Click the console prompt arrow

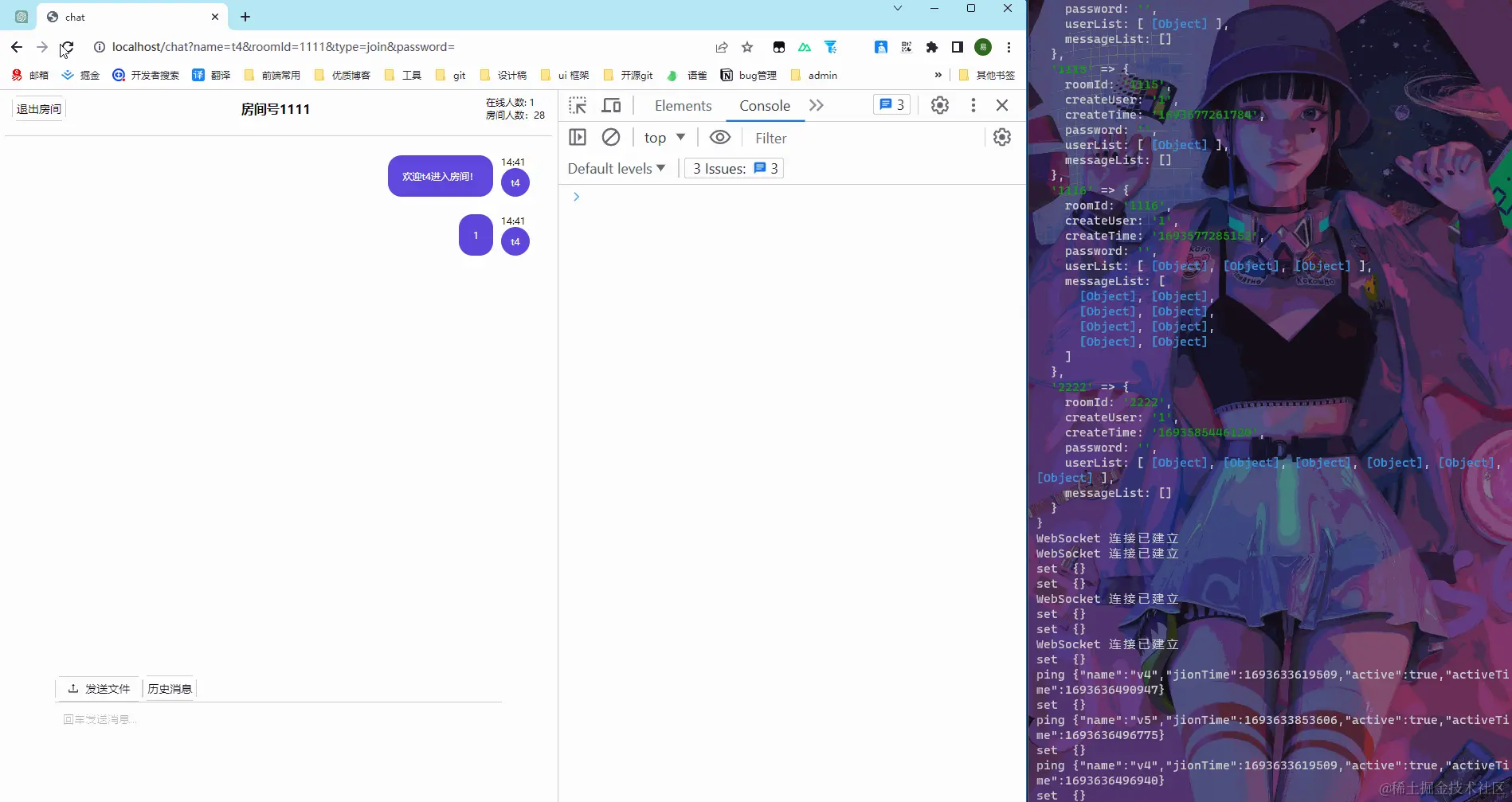[577, 197]
